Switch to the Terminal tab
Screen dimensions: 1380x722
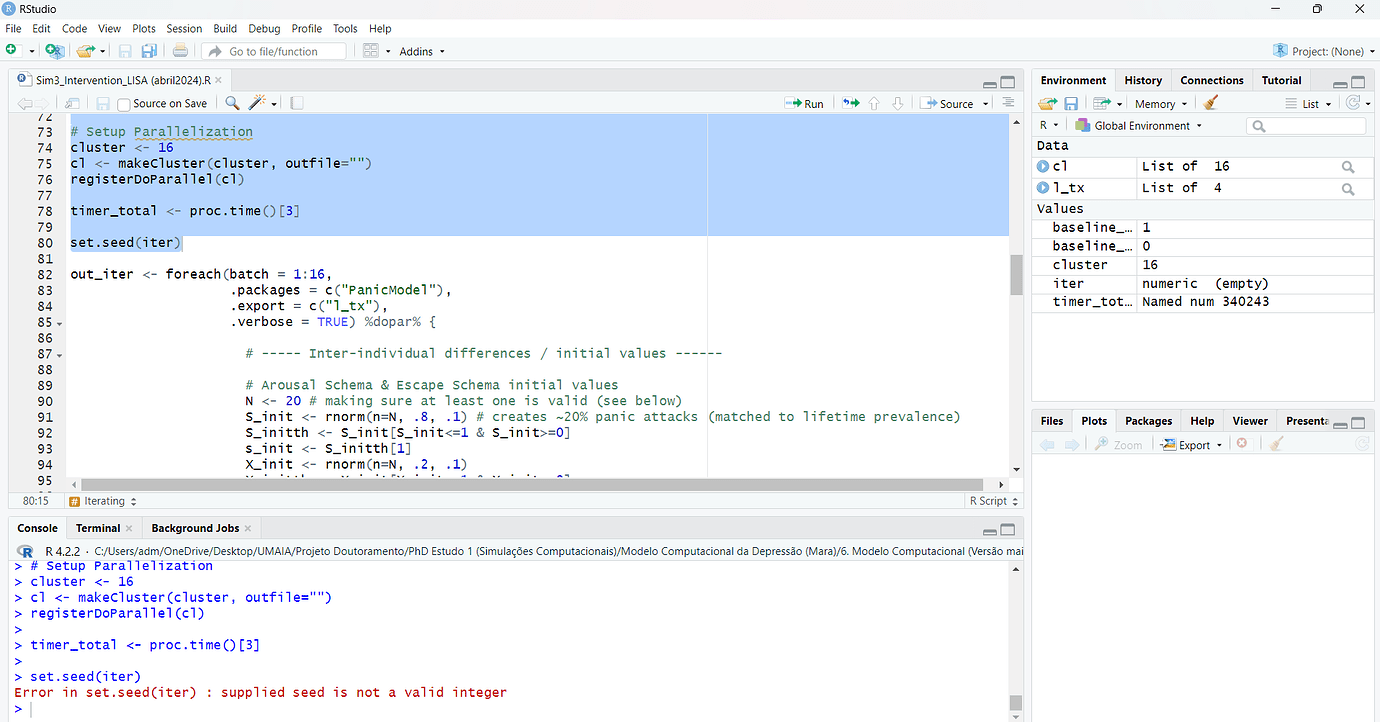tap(100, 527)
